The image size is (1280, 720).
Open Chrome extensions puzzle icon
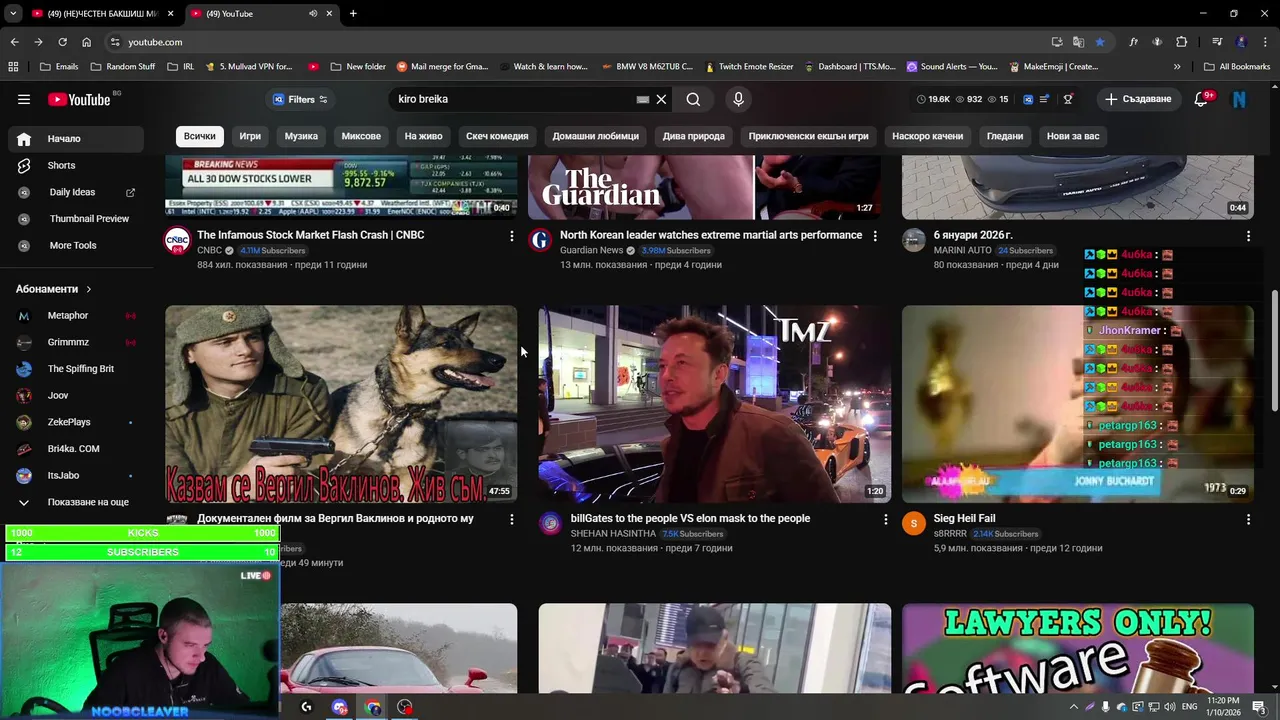coord(1182,42)
